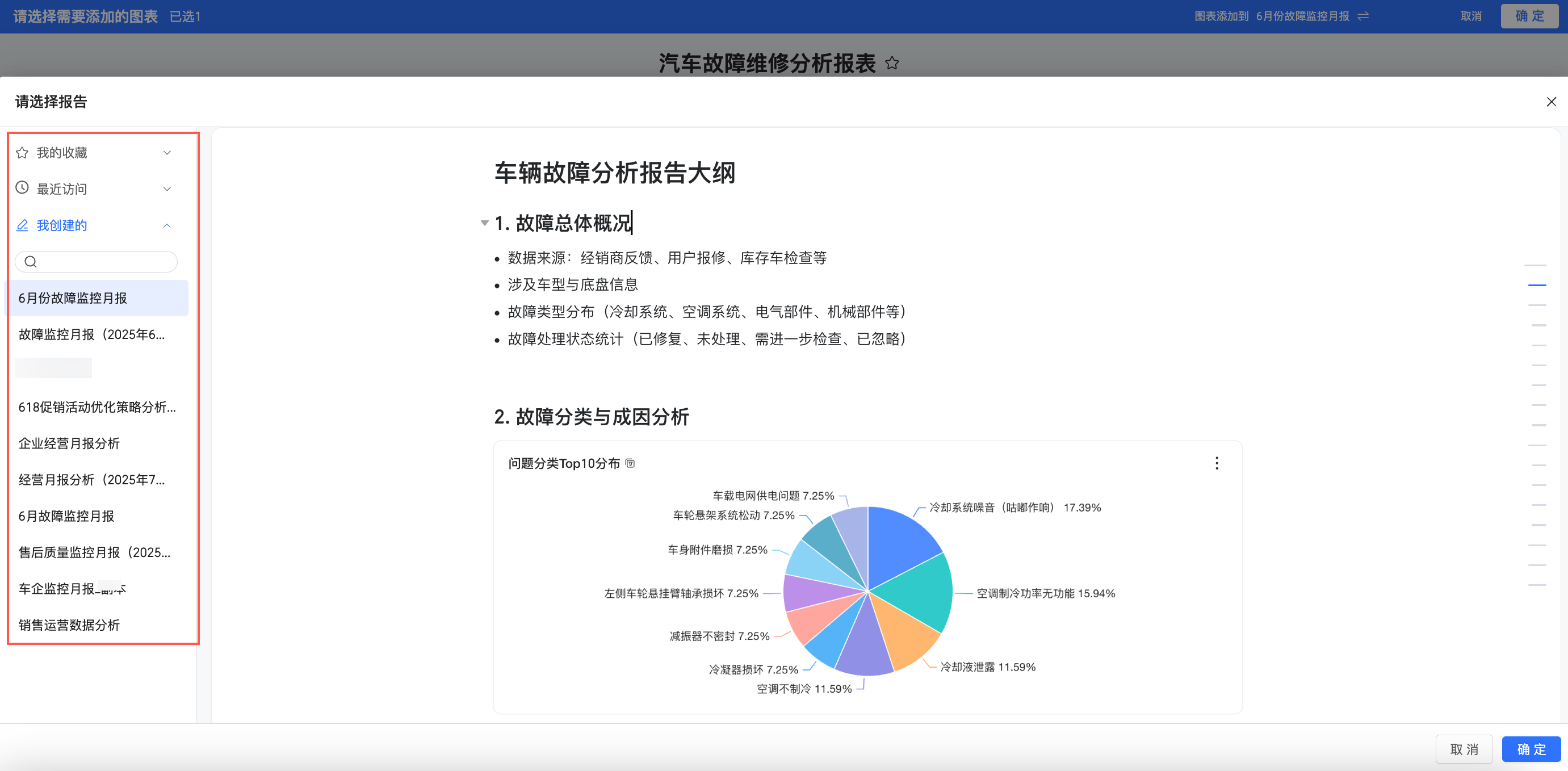Collapse the 我创建的 section chevron
Viewport: 1568px width, 771px height.
pyautogui.click(x=167, y=226)
